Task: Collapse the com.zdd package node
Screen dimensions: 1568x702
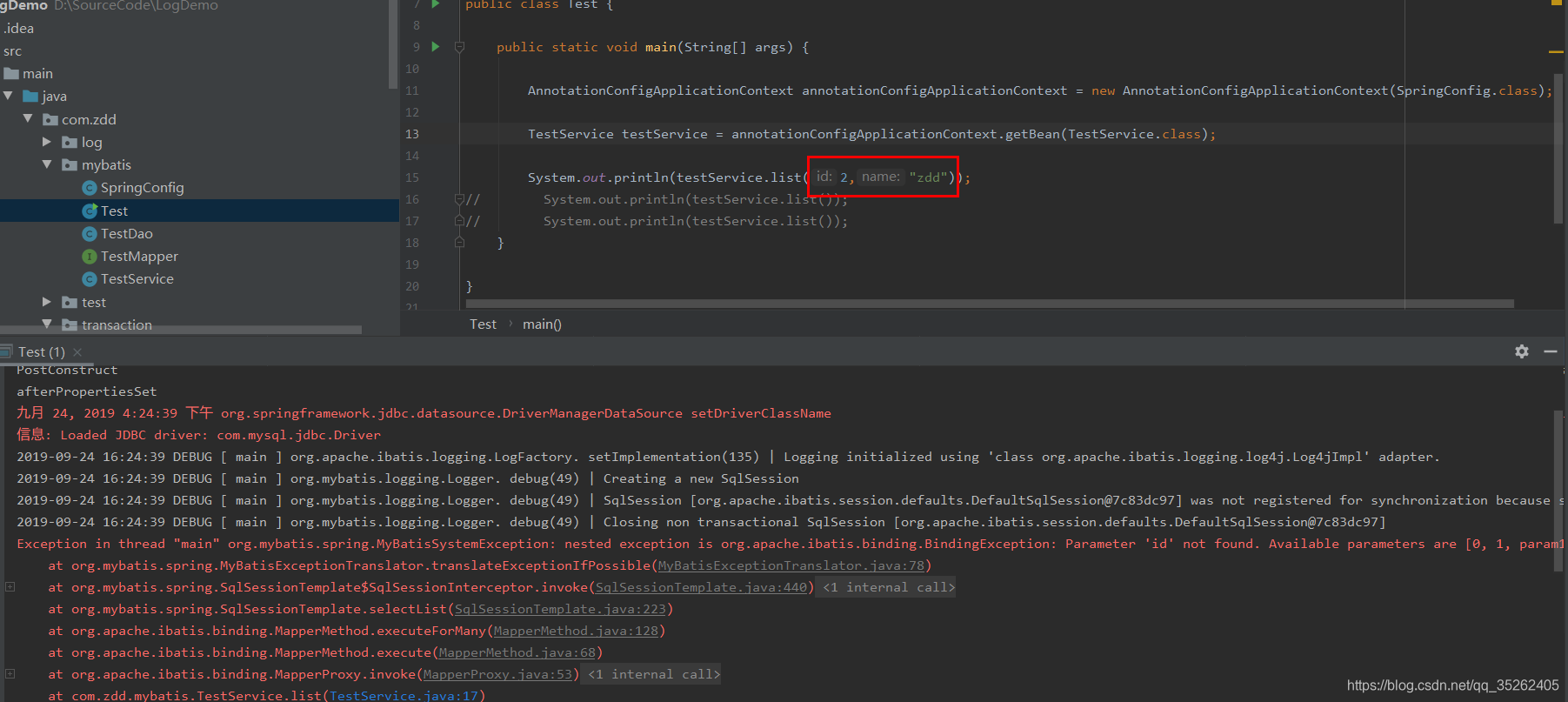Action: (x=28, y=118)
